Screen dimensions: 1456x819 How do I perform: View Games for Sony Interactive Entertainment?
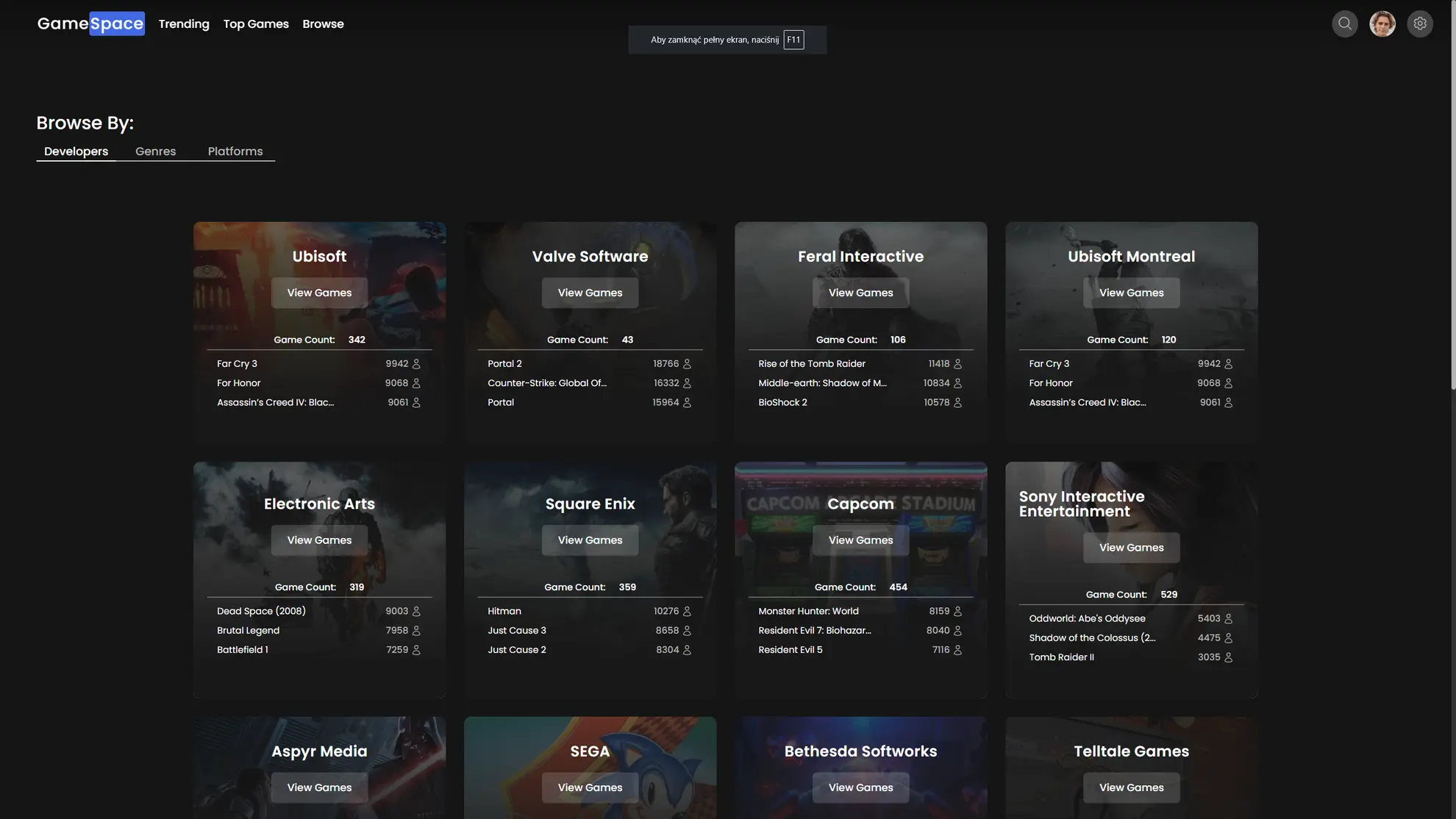coord(1131,548)
